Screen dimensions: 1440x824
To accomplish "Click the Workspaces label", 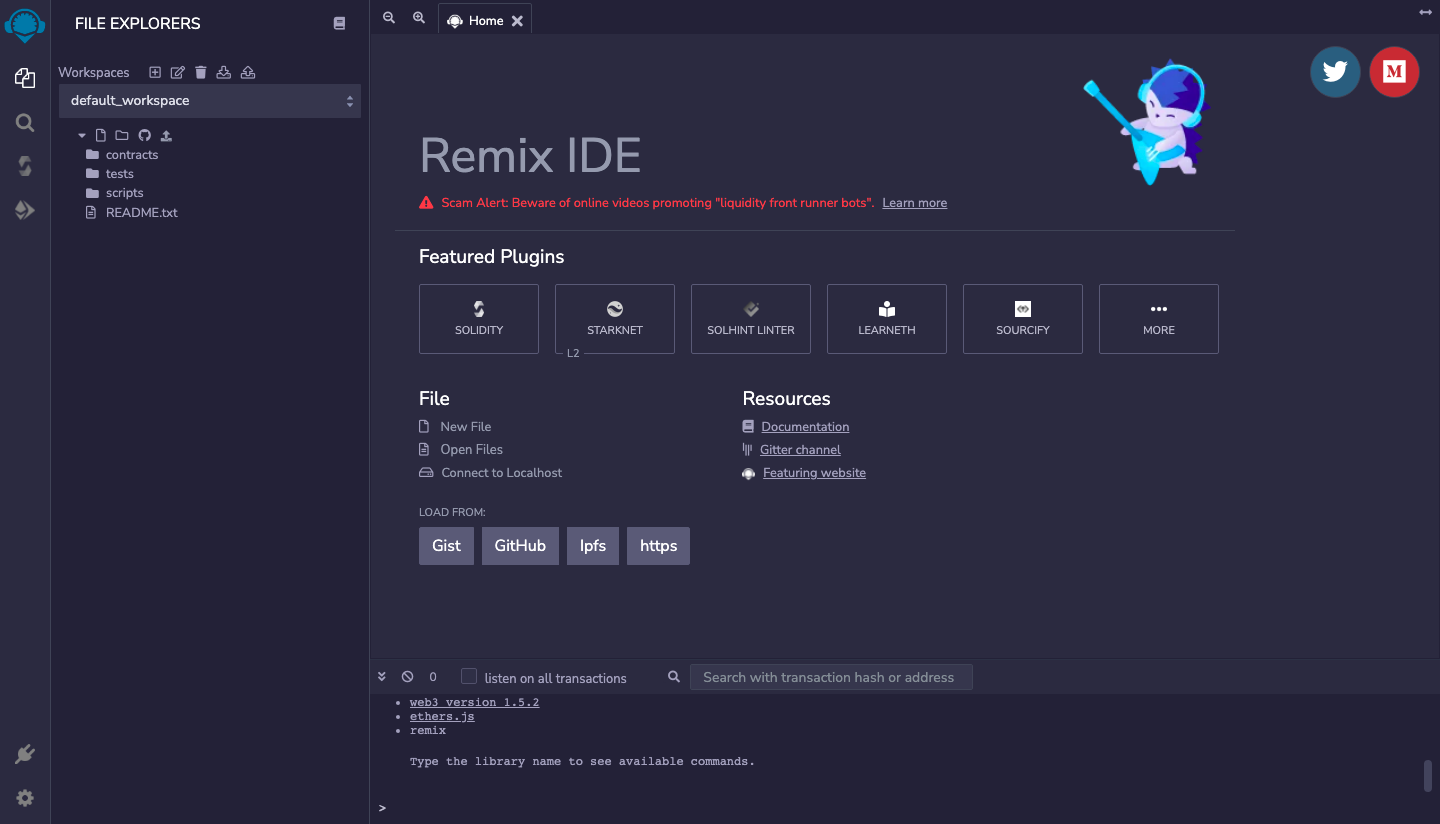I will pyautogui.click(x=94, y=72).
